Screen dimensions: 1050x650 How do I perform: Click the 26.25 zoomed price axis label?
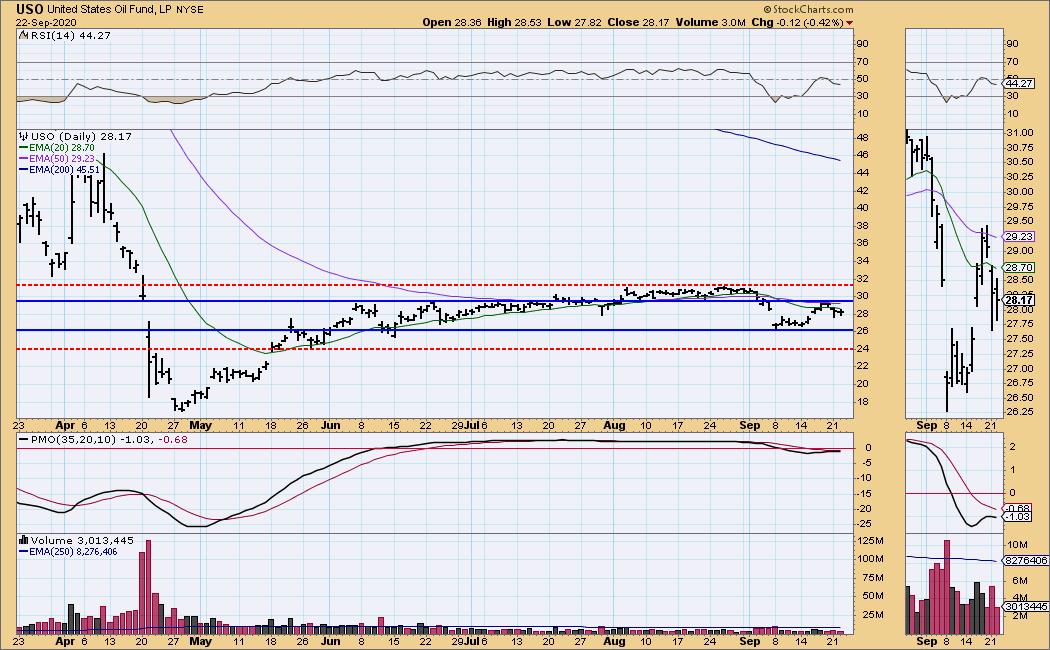(1019, 412)
